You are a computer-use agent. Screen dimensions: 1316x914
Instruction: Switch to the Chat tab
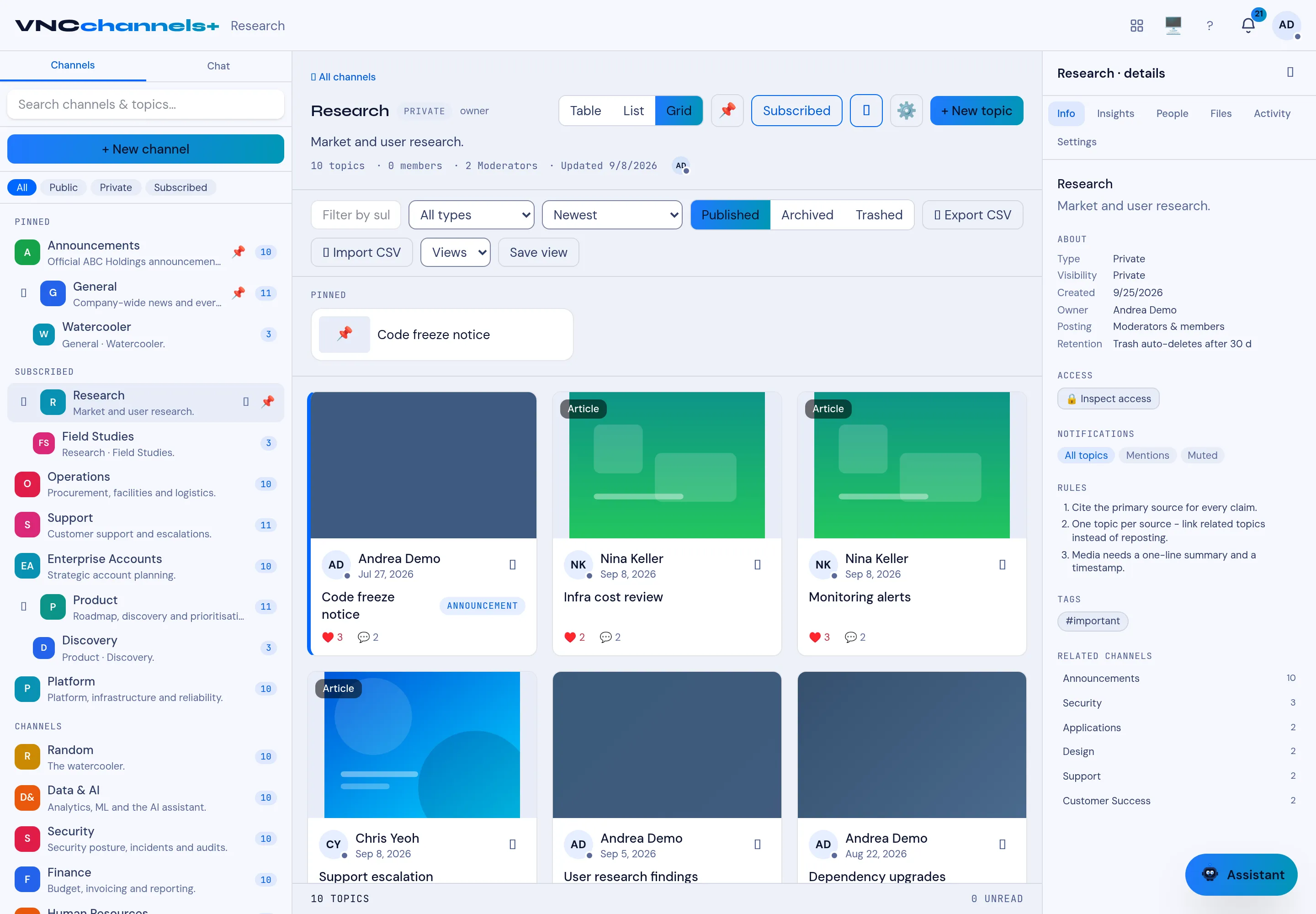pyautogui.click(x=218, y=66)
